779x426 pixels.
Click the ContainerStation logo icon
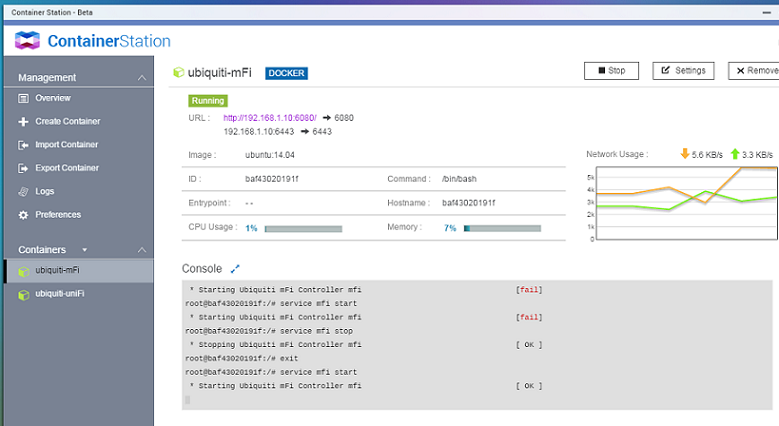(26, 41)
